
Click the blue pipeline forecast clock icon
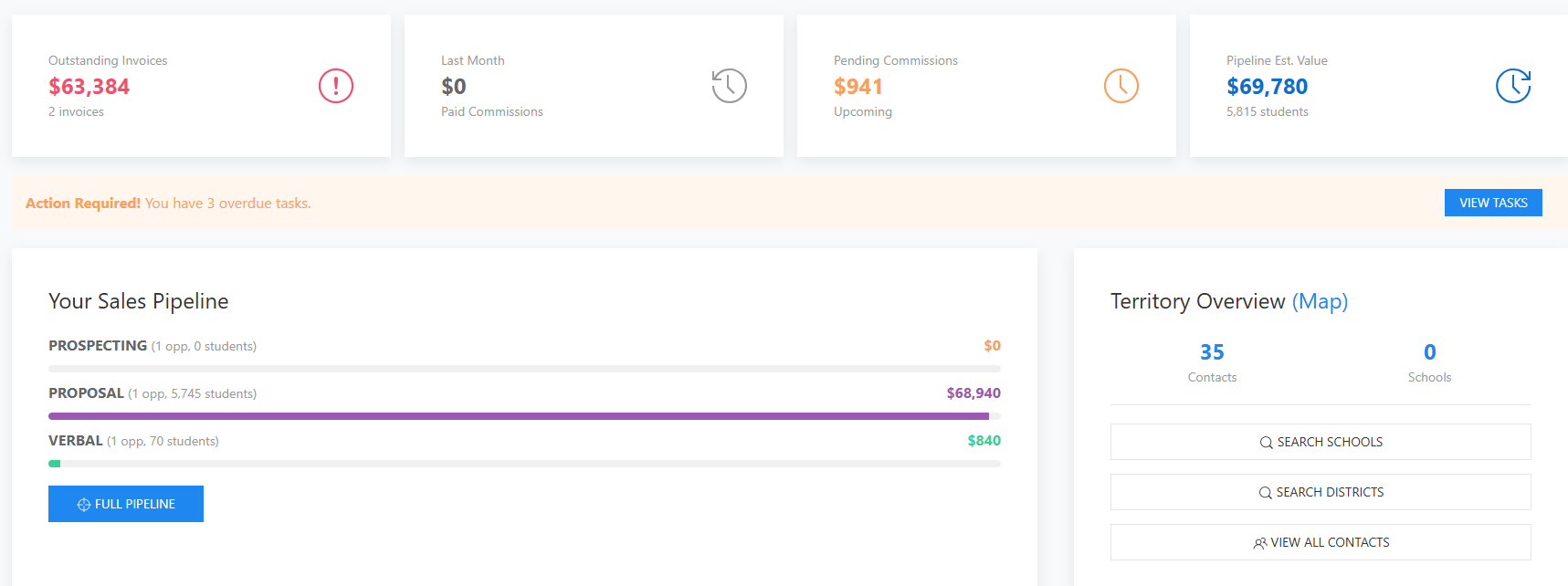point(1513,86)
